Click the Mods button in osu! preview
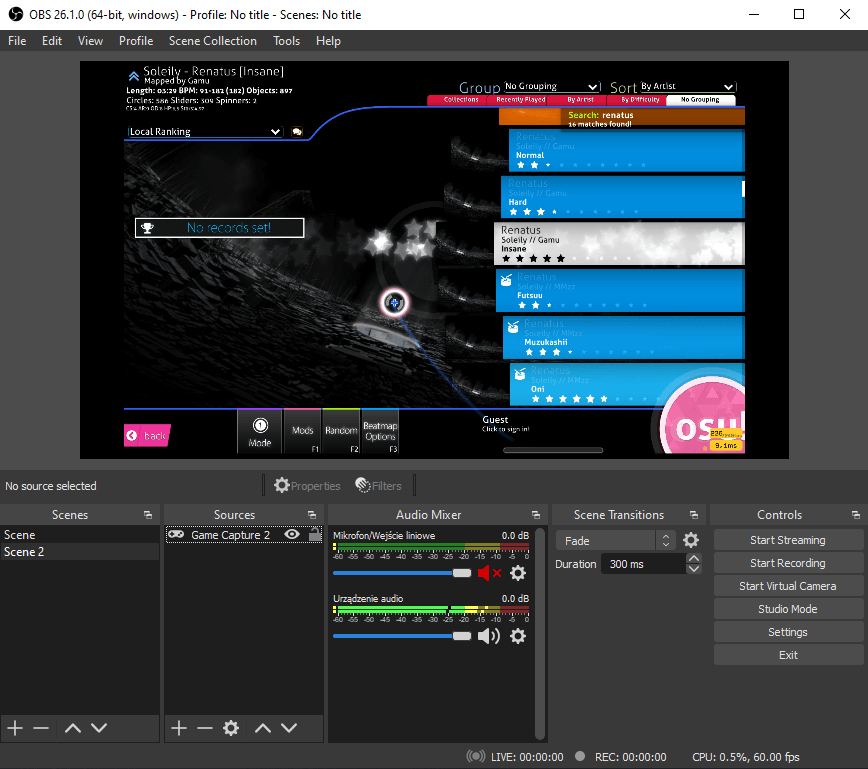 302,432
